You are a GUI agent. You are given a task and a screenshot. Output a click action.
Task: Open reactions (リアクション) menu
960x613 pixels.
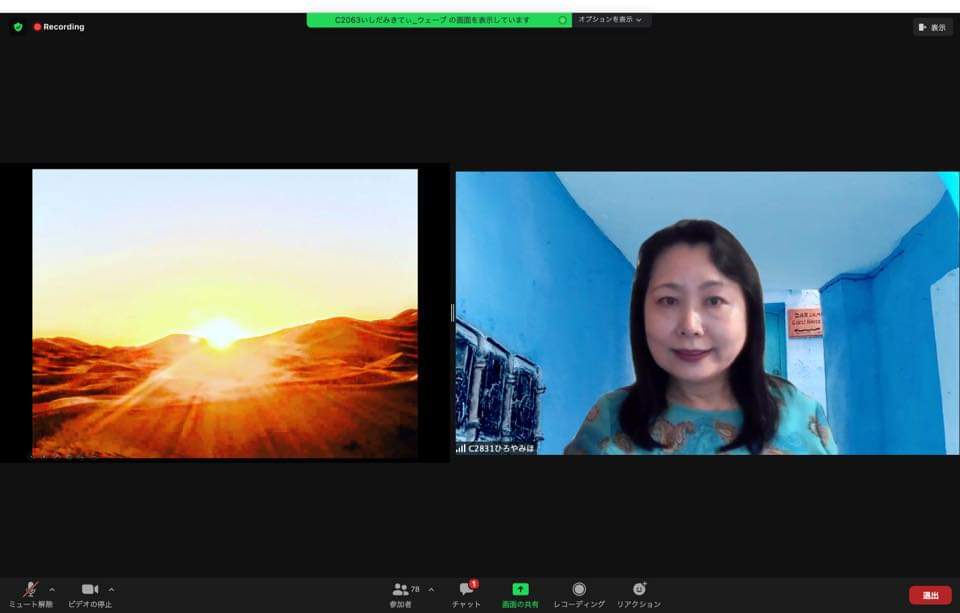639,590
